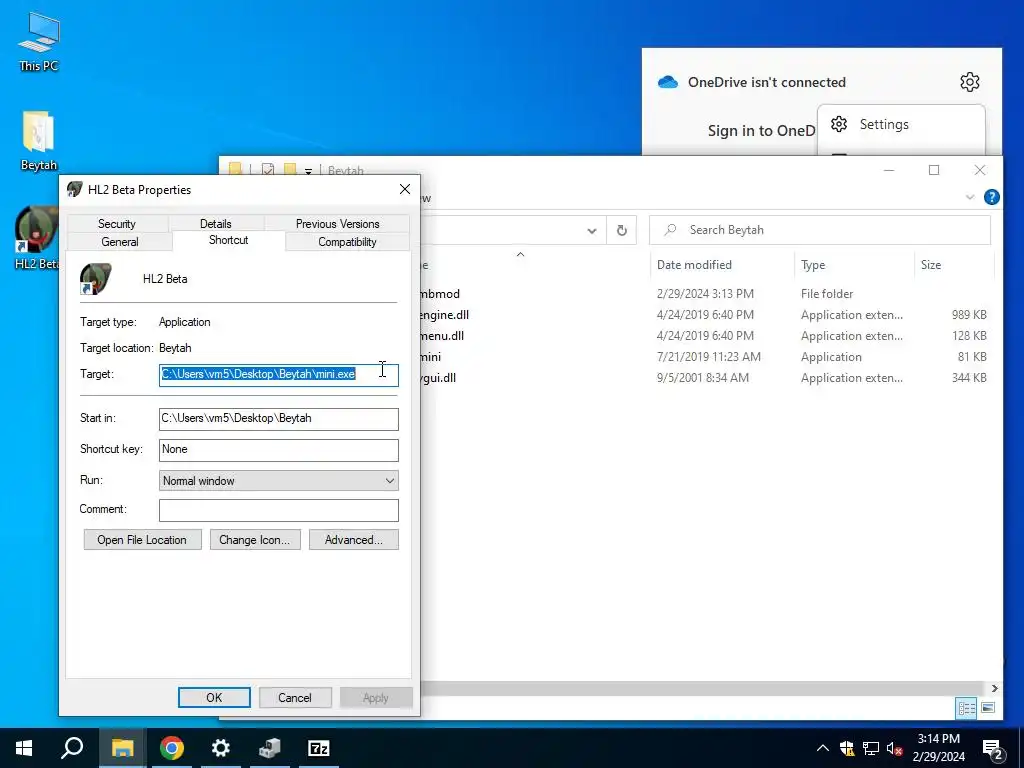Screen dimensions: 1024x768
Task: Select the gui.dll file row
Action: tap(703, 377)
